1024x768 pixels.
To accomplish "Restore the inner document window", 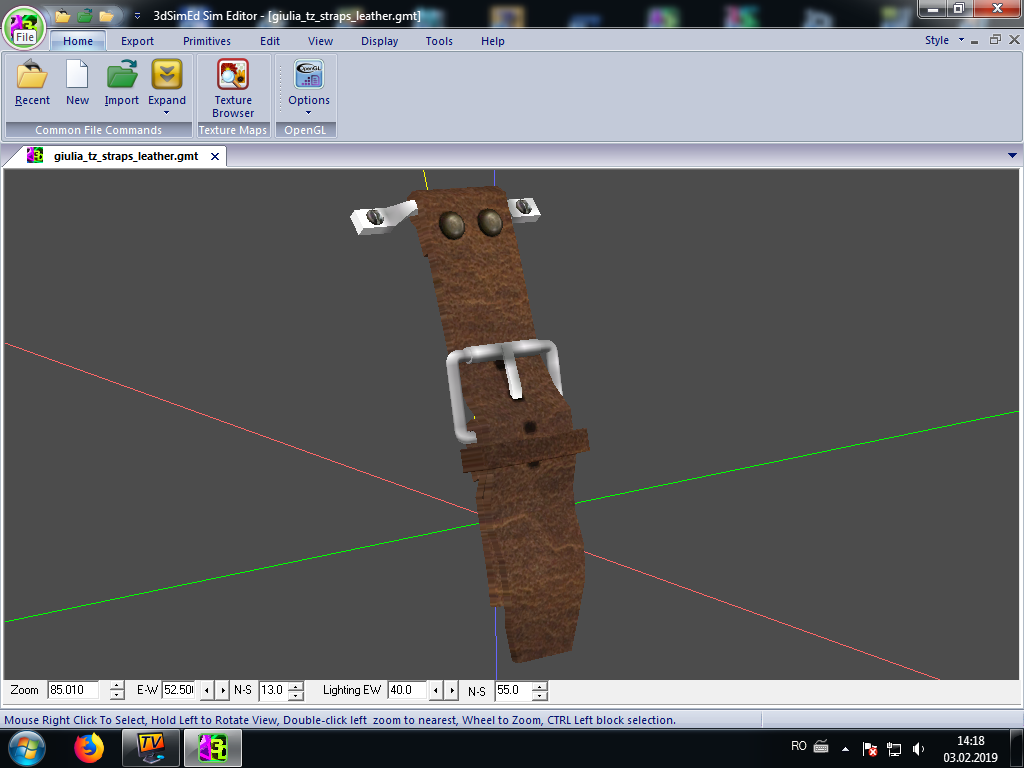I will tap(995, 40).
